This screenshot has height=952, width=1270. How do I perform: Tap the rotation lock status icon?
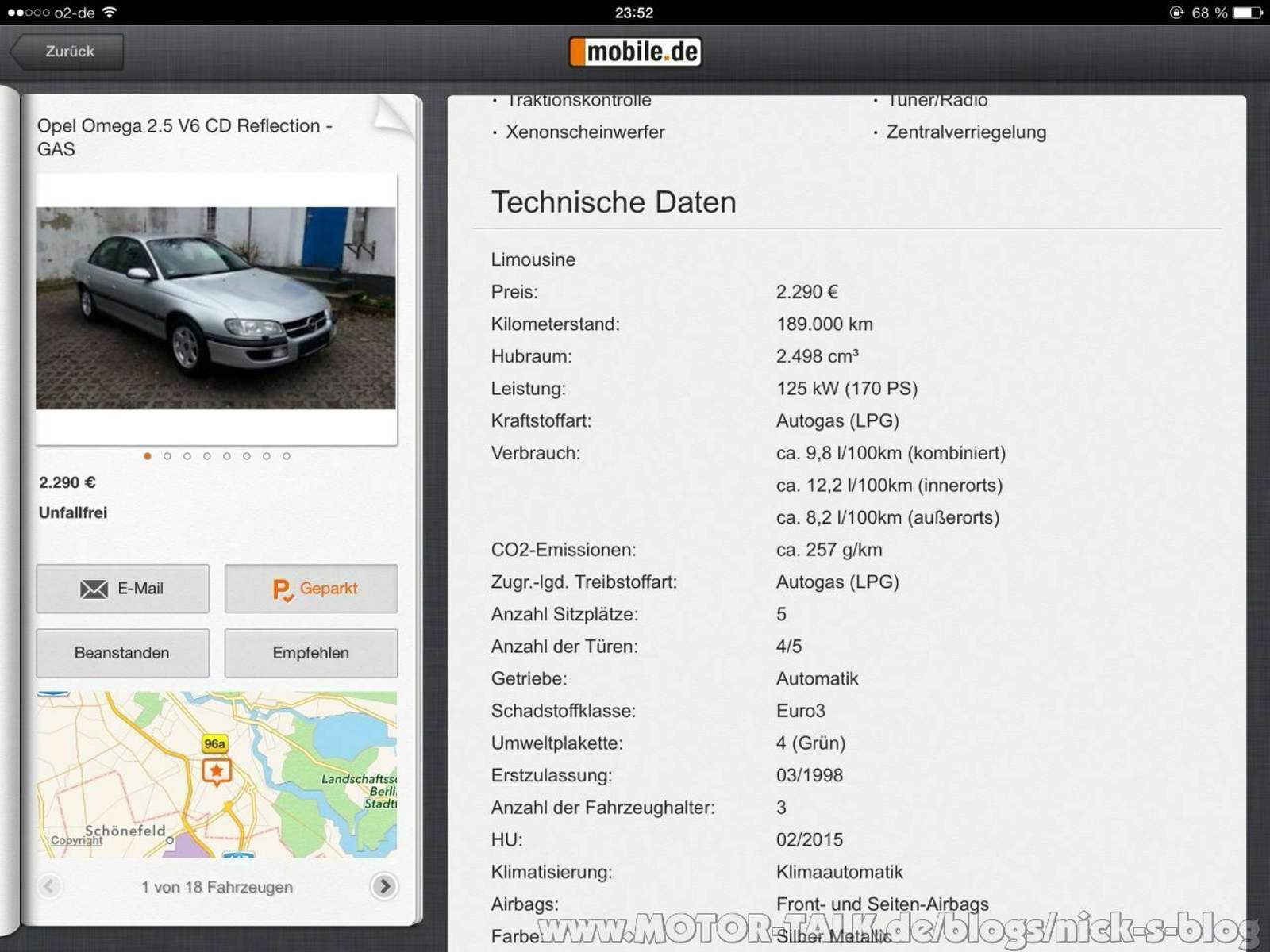pyautogui.click(x=1176, y=13)
